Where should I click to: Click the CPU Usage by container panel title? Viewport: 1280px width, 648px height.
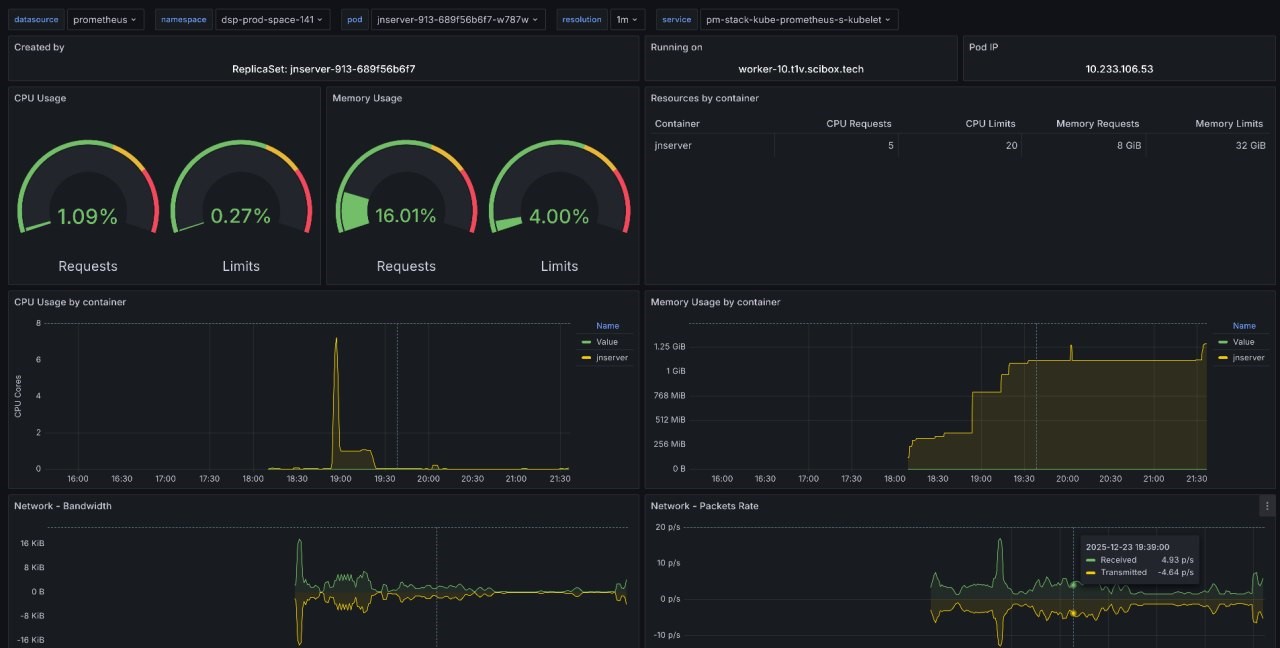coord(70,302)
